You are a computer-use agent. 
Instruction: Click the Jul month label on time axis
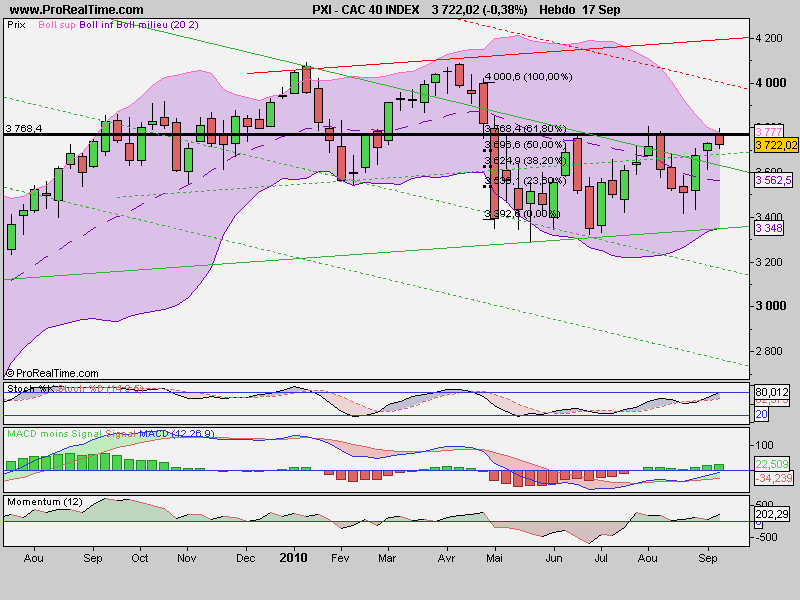coord(601,558)
